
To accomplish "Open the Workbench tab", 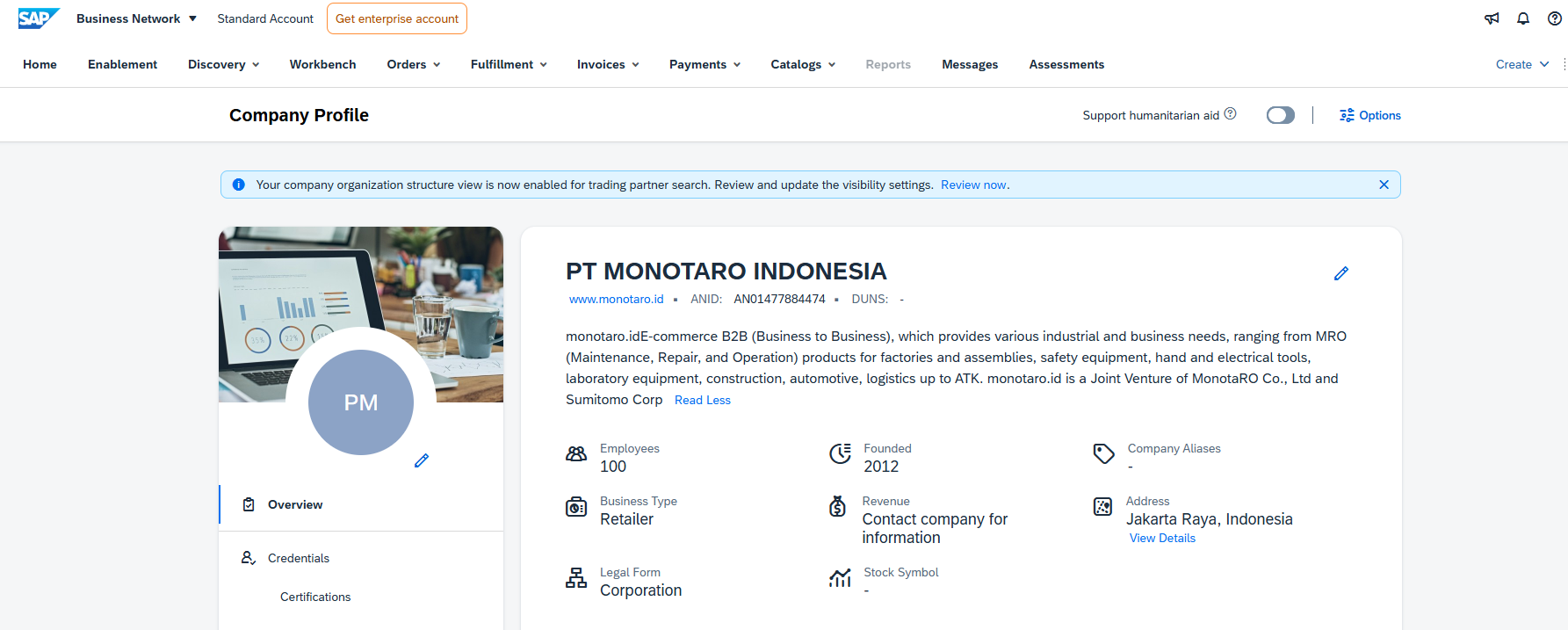I will click(x=322, y=64).
